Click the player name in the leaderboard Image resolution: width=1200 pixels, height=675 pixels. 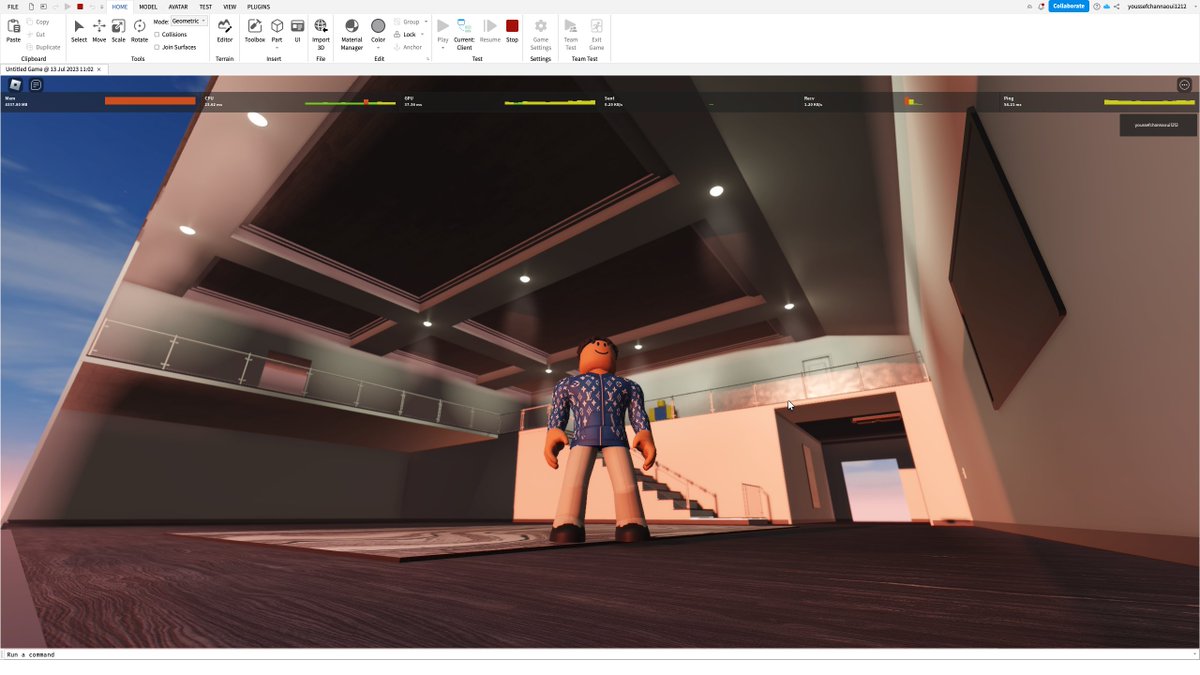(x=1156, y=125)
